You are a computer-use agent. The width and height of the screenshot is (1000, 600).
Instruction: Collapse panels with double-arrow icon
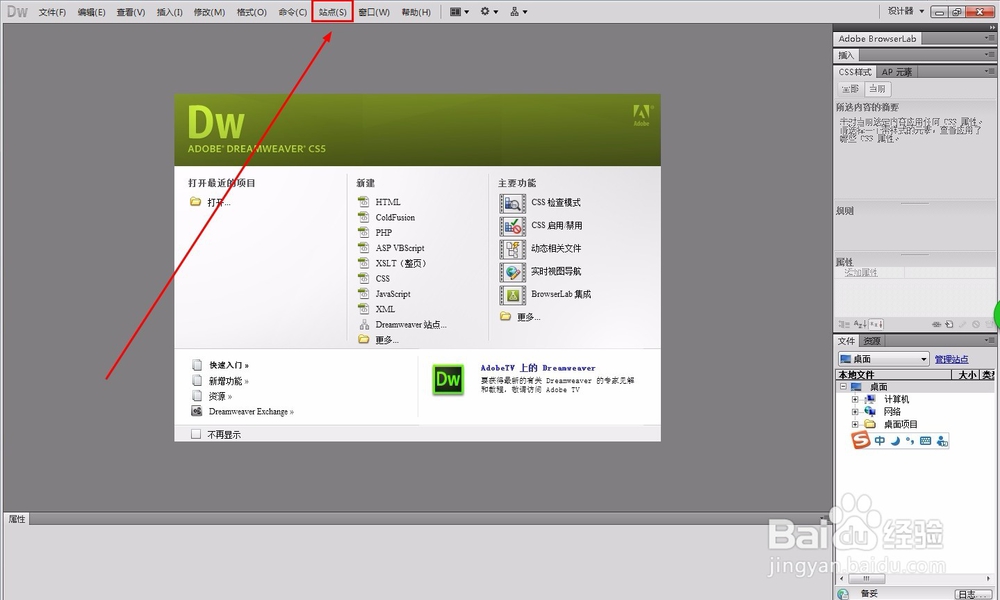pyautogui.click(x=992, y=27)
